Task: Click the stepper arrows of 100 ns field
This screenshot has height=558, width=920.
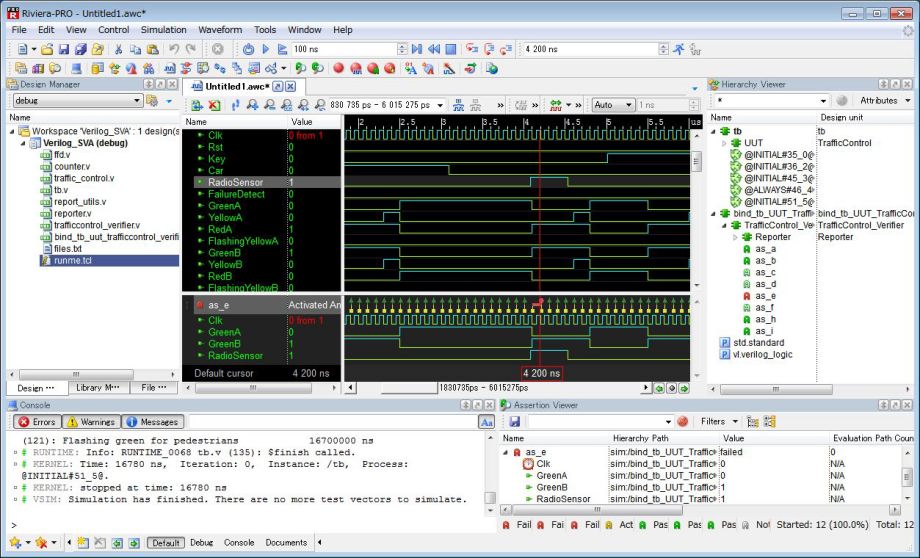Action: [x=402, y=49]
